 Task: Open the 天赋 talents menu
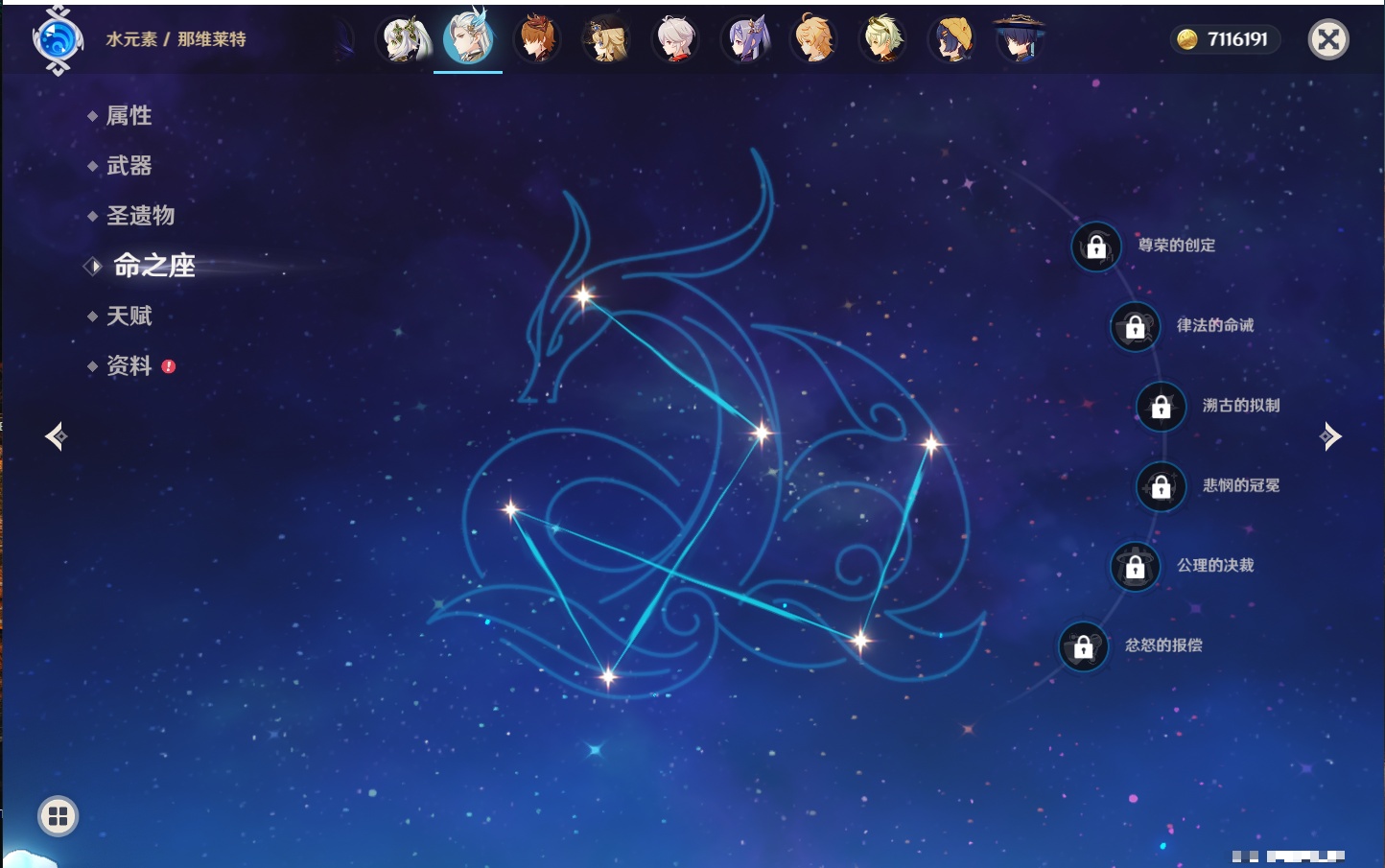pos(129,316)
